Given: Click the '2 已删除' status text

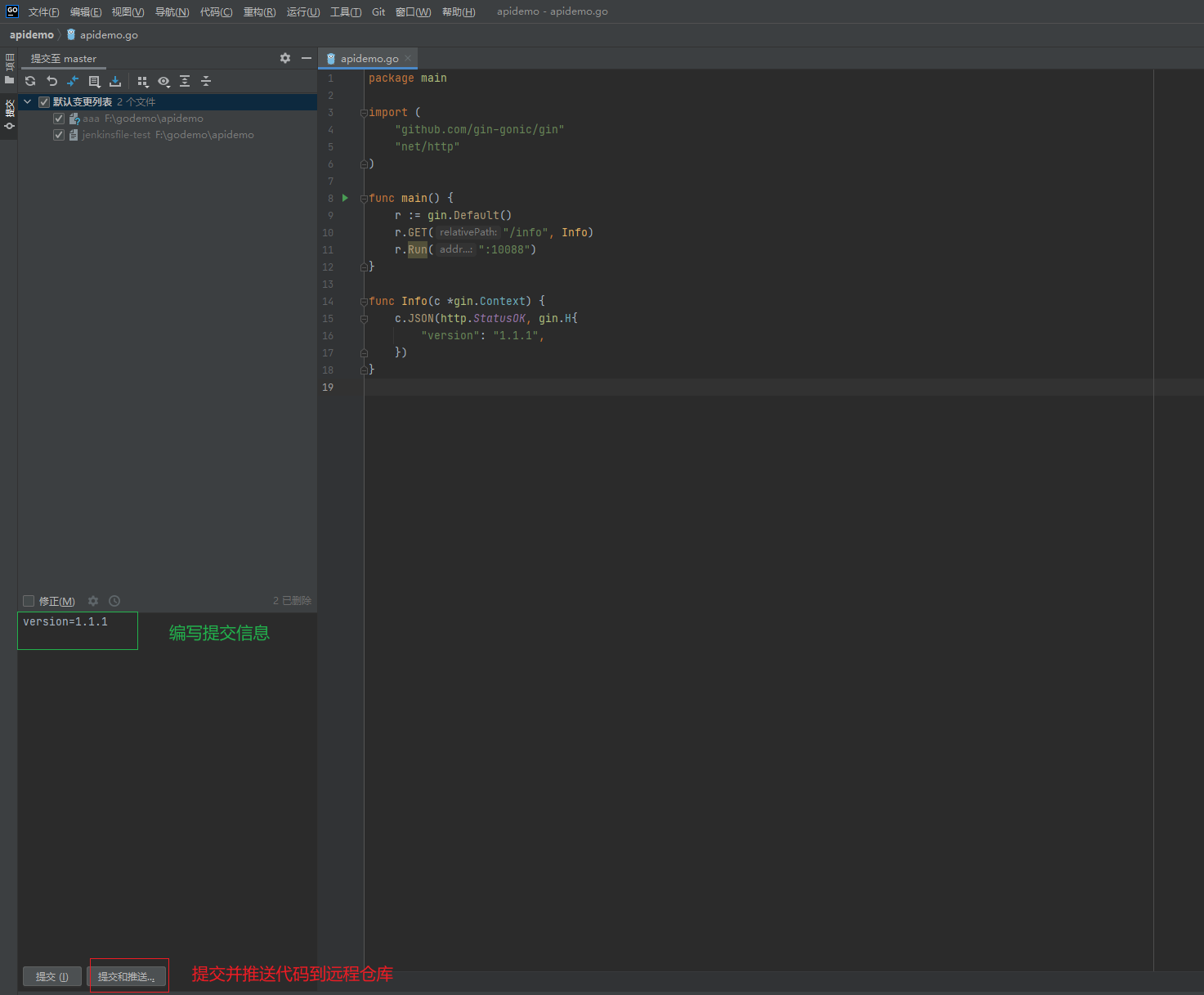Looking at the screenshot, I should pyautogui.click(x=292, y=601).
